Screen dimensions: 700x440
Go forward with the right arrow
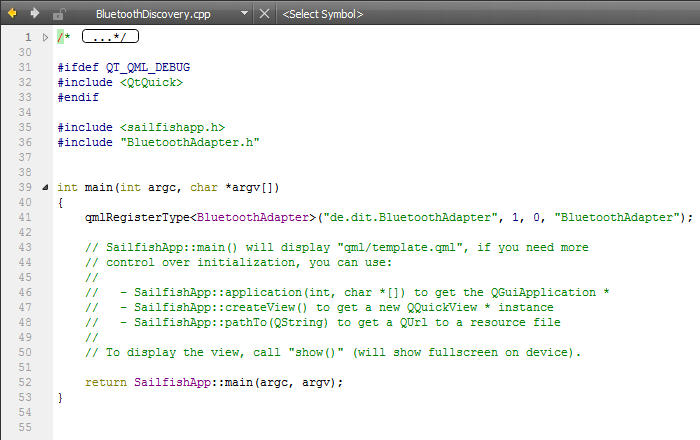[34, 13]
